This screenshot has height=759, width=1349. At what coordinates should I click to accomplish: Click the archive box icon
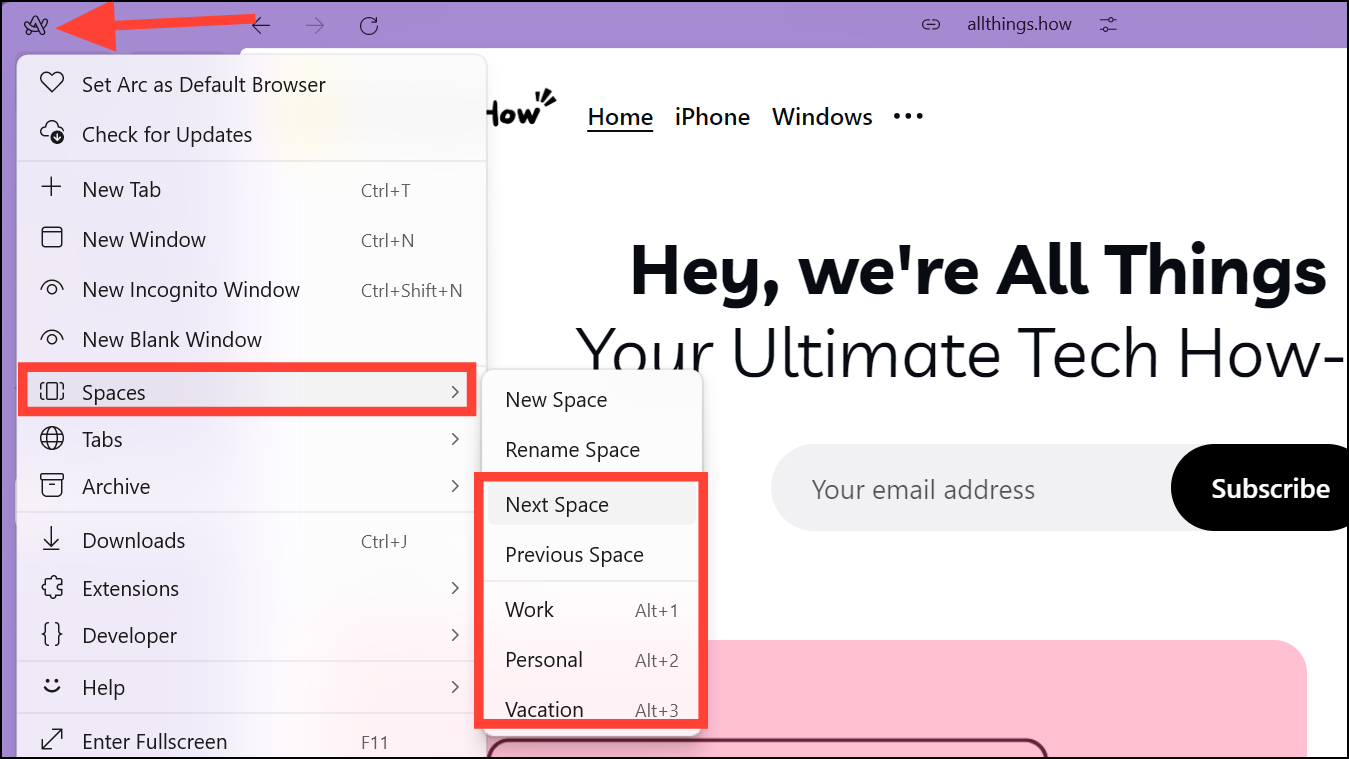click(51, 485)
